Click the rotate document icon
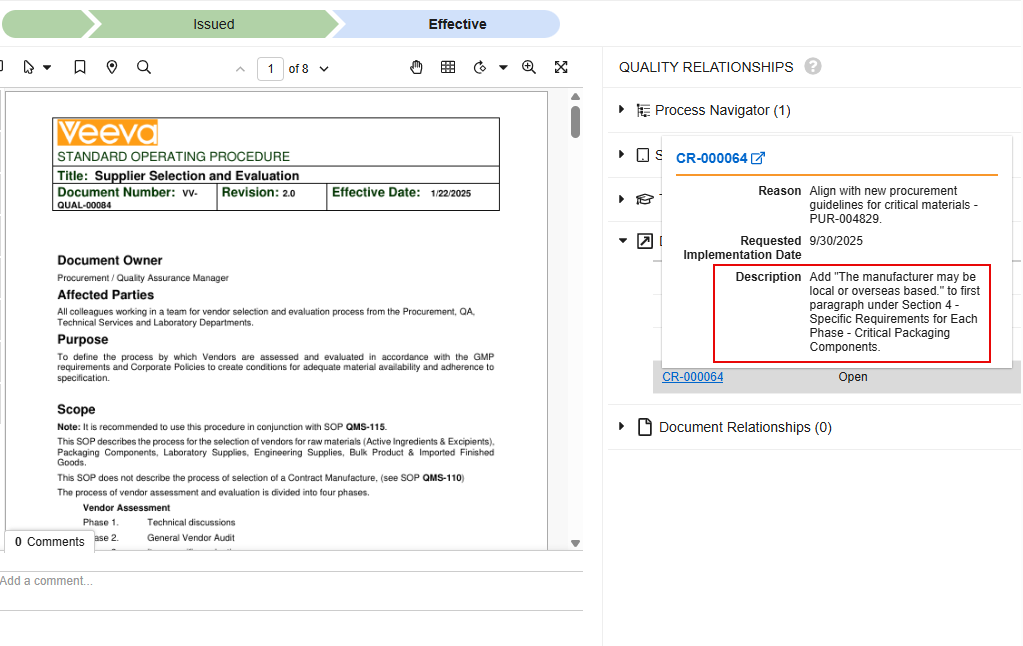Screen dimensions: 1023x646 click(x=480, y=67)
